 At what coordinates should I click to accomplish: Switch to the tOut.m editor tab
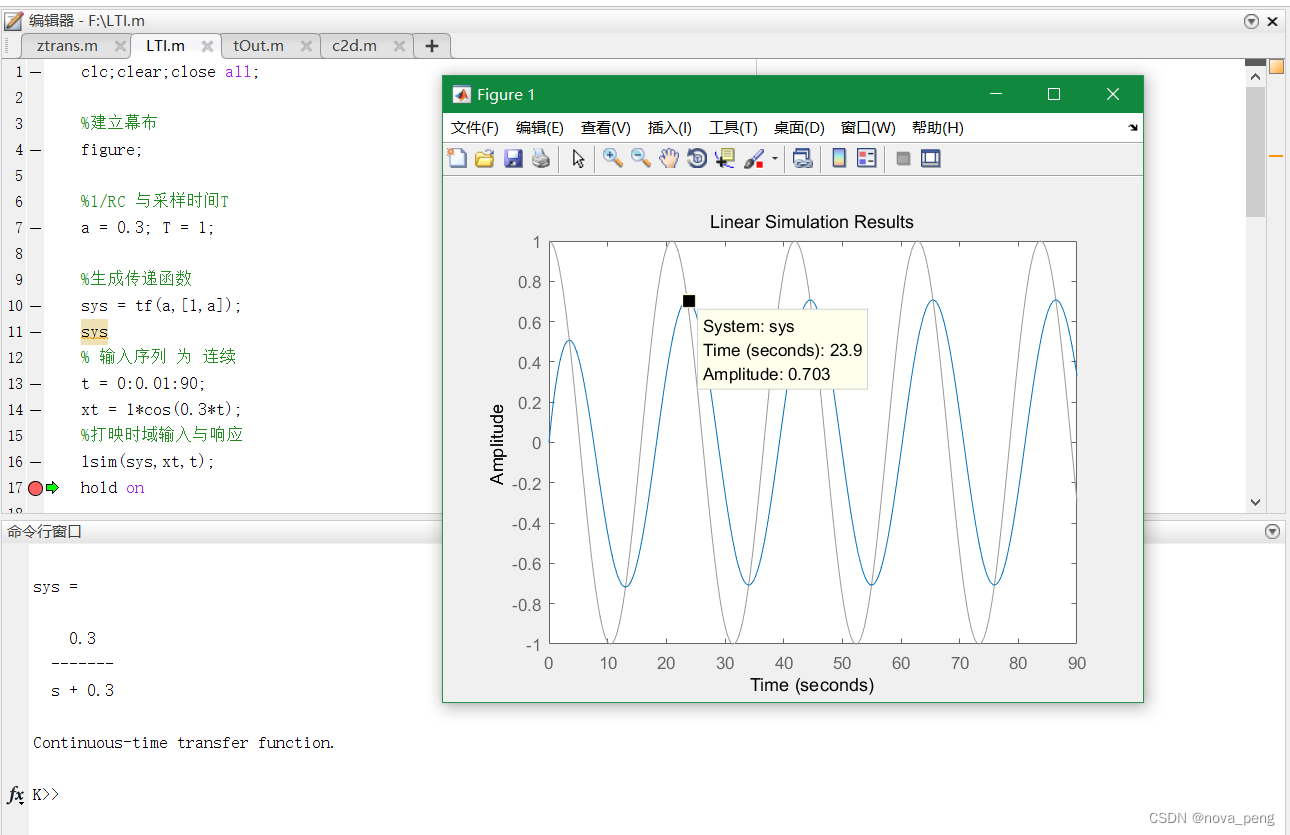point(259,46)
